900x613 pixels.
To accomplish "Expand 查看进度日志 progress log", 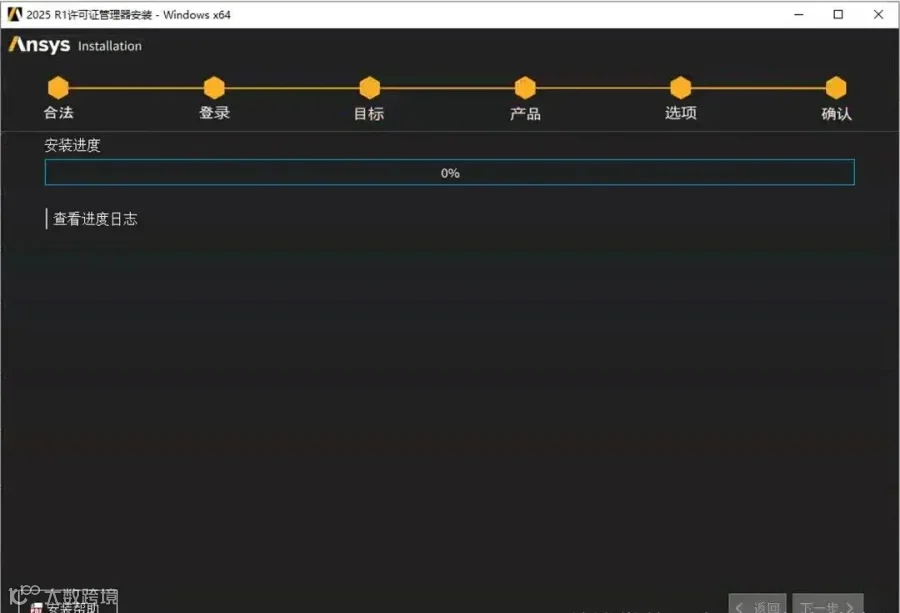I will click(95, 219).
